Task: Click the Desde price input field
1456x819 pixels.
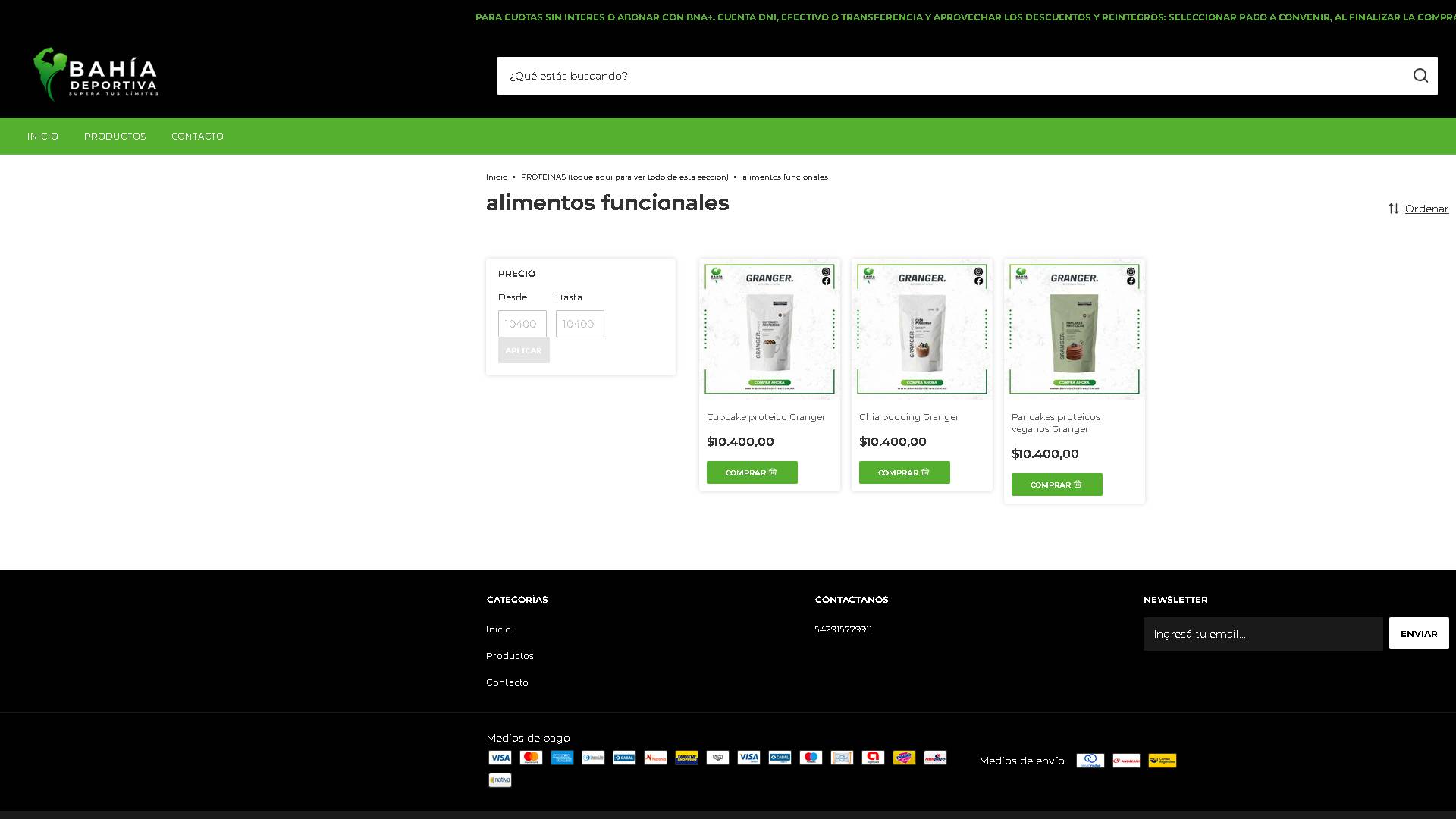Action: (x=522, y=324)
